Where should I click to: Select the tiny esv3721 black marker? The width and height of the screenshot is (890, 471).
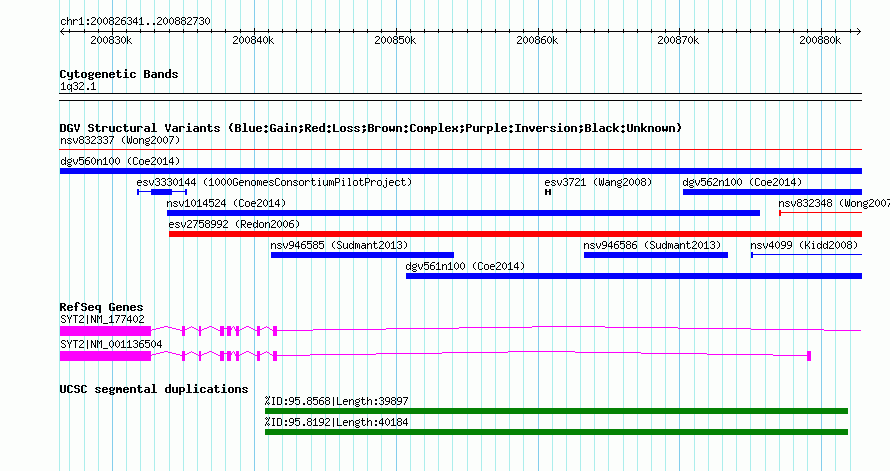point(548,192)
